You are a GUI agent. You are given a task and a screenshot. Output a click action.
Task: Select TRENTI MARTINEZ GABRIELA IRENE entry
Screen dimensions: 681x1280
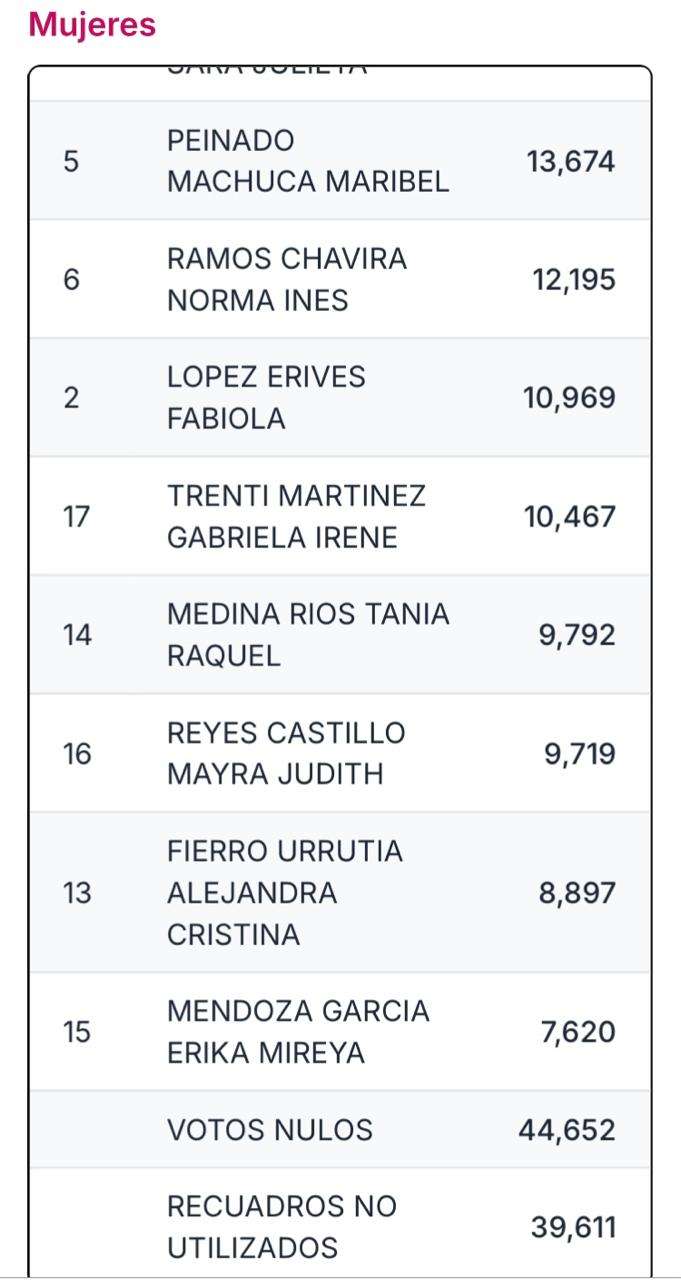pyautogui.click(x=296, y=517)
